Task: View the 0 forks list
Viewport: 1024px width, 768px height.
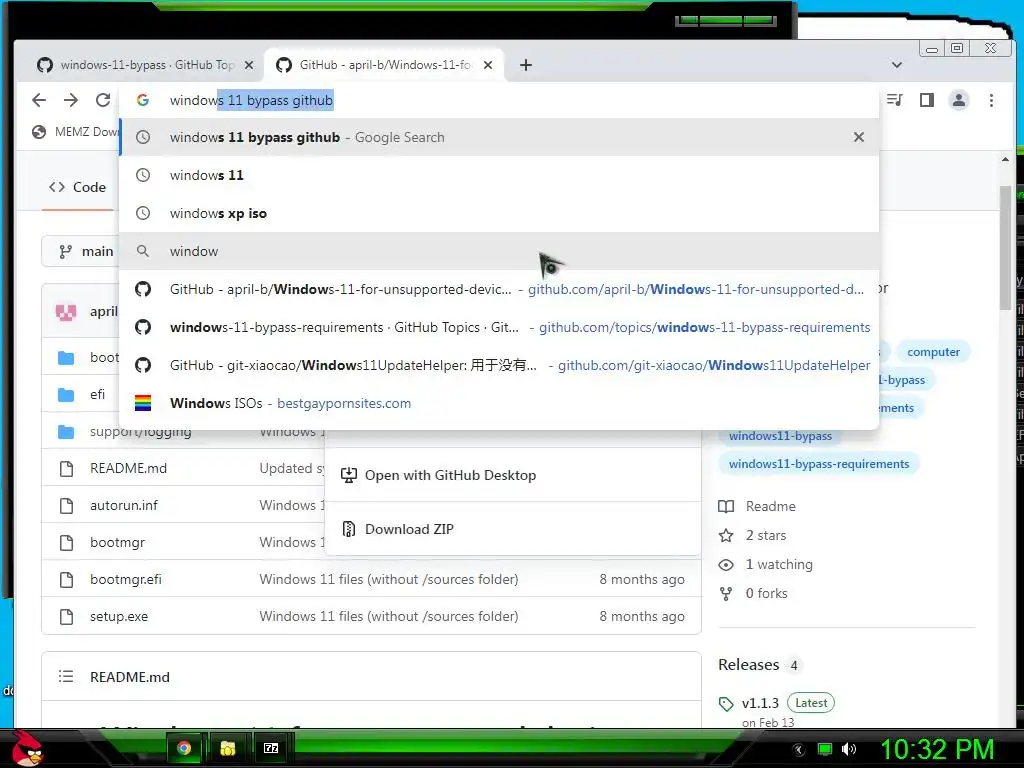Action: pos(754,593)
